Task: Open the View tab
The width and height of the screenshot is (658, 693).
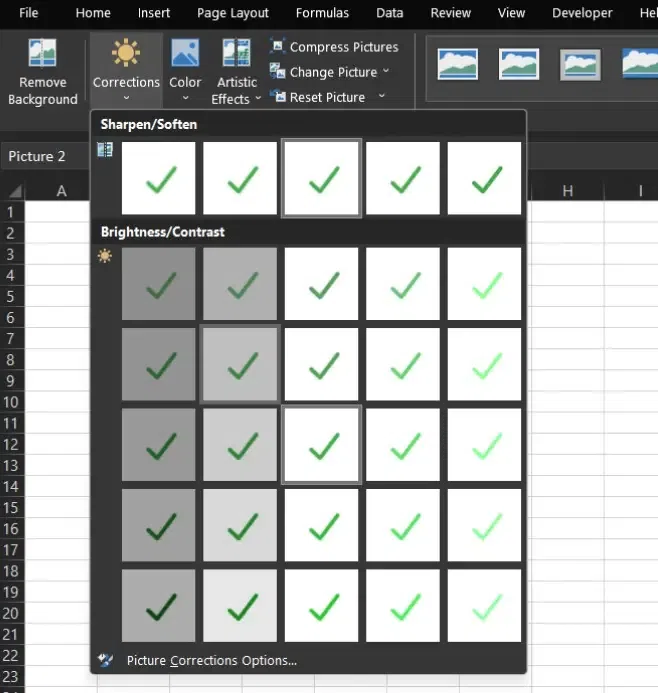Action: (511, 13)
